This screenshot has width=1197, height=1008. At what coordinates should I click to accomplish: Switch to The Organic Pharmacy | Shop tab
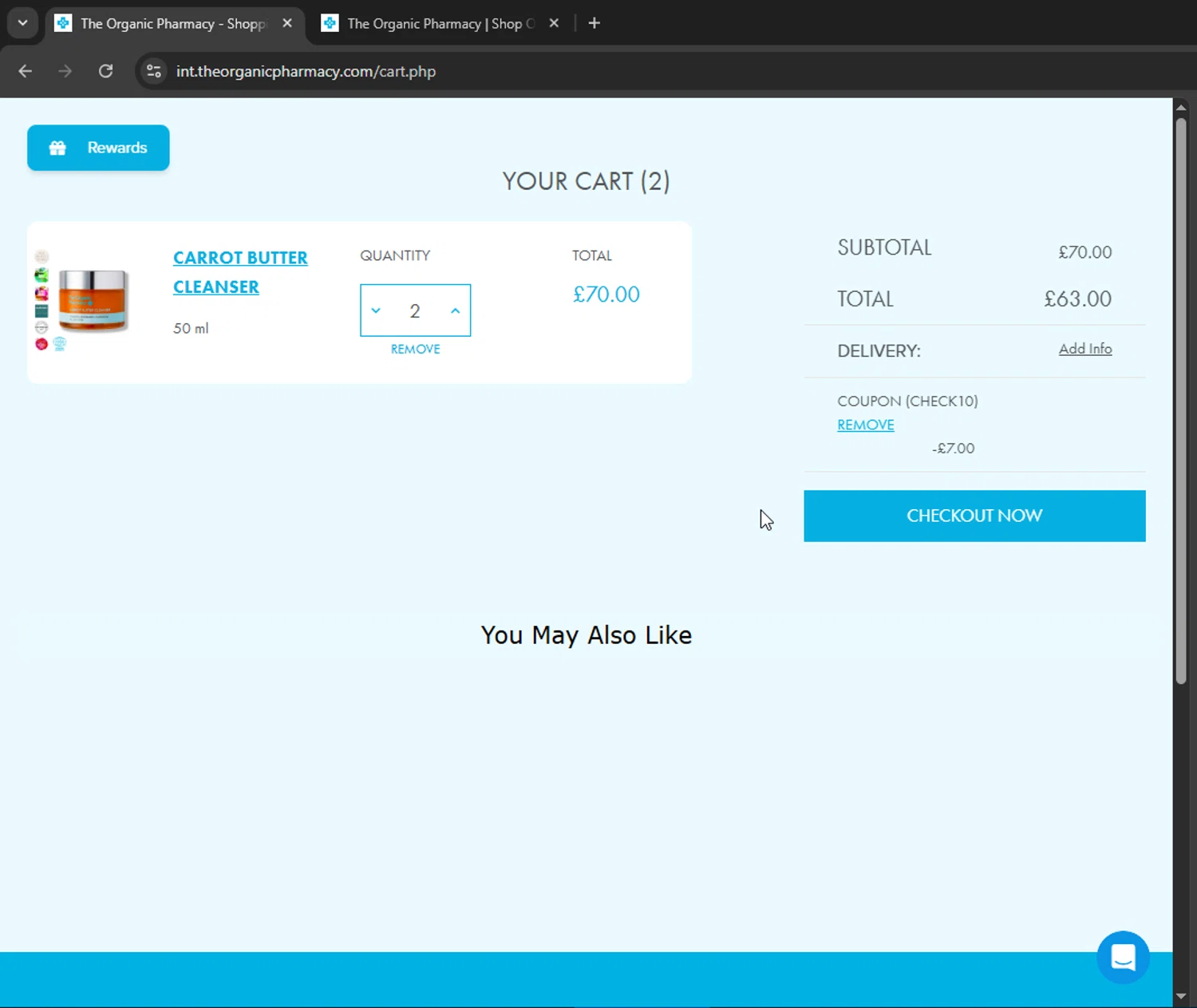(440, 23)
